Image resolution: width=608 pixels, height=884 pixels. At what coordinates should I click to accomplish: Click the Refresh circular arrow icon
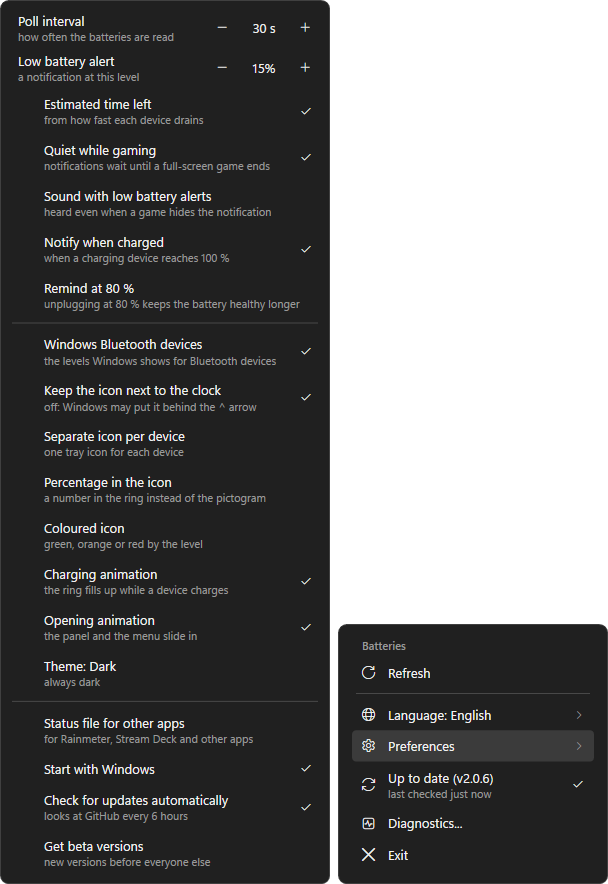[368, 673]
